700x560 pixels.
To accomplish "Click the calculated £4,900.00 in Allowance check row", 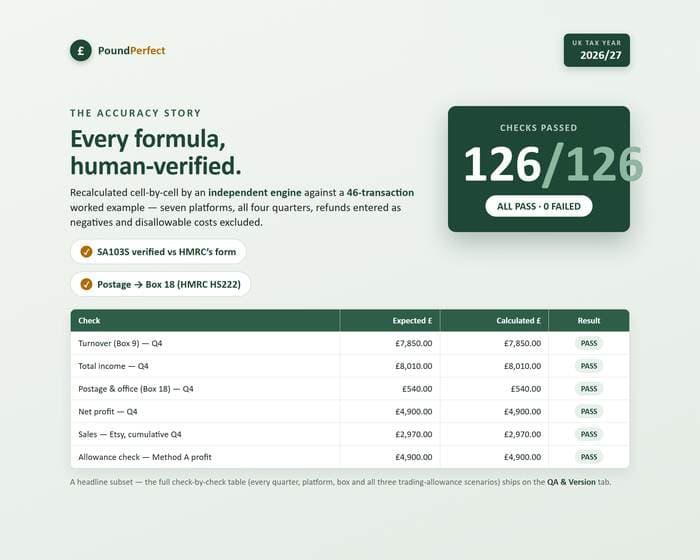I will pos(522,457).
